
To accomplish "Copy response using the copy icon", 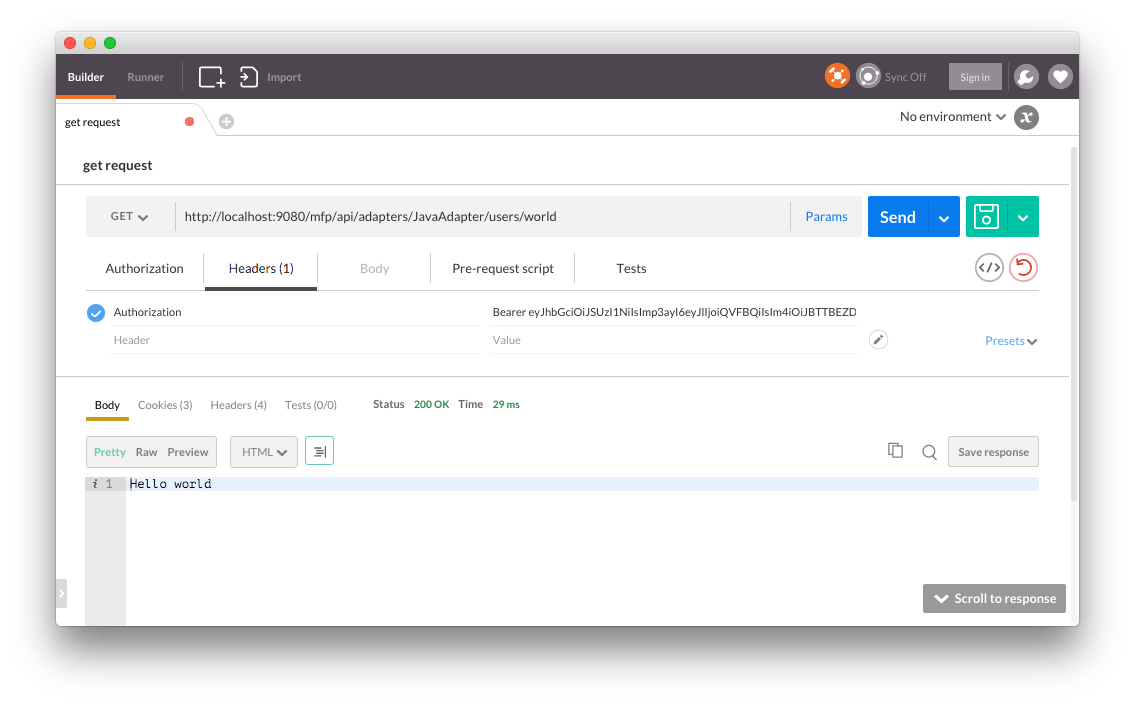I will (895, 451).
